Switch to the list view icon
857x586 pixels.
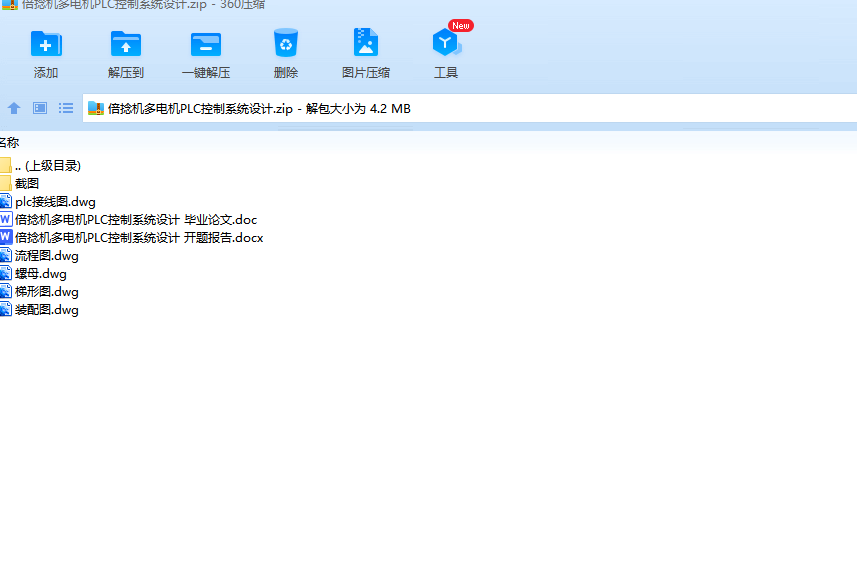click(x=66, y=108)
